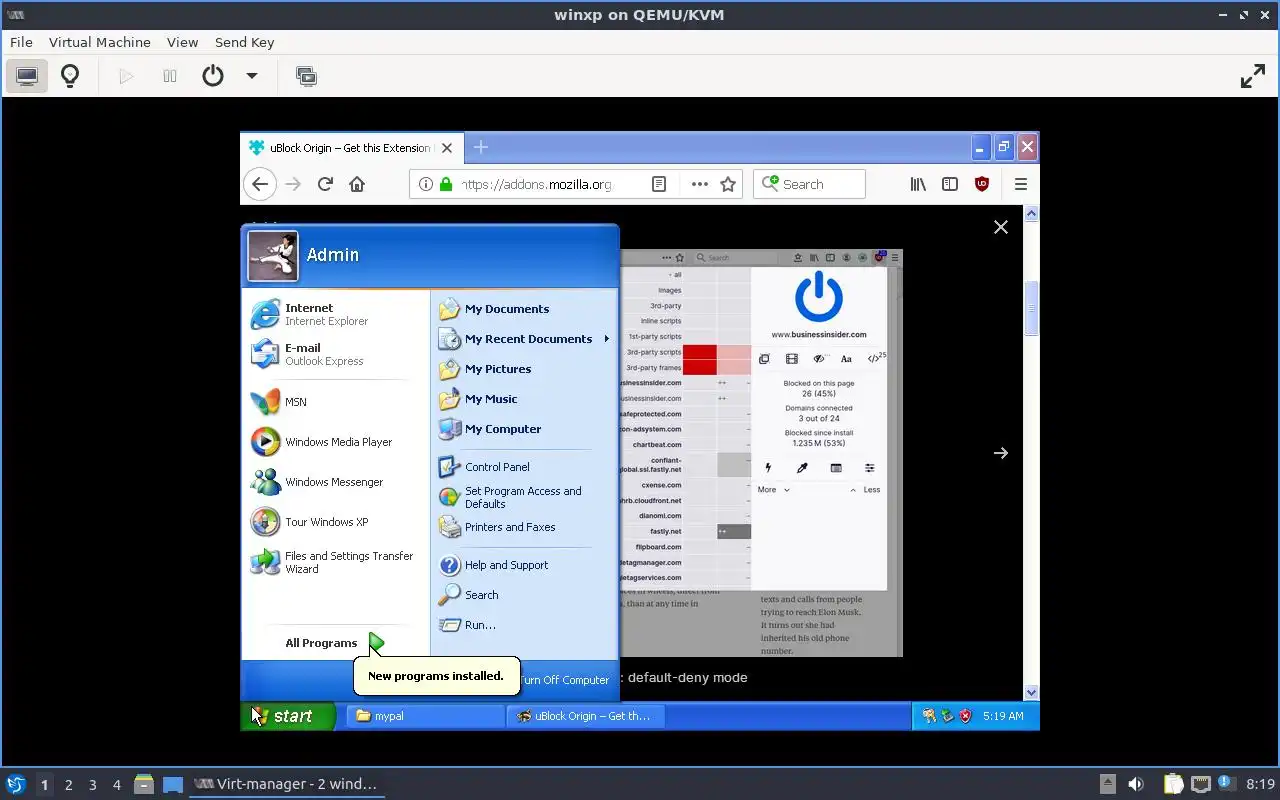The width and height of the screenshot is (1280, 800).
Task: Close the screenshot lightbox overlay
Action: pos(1001,227)
